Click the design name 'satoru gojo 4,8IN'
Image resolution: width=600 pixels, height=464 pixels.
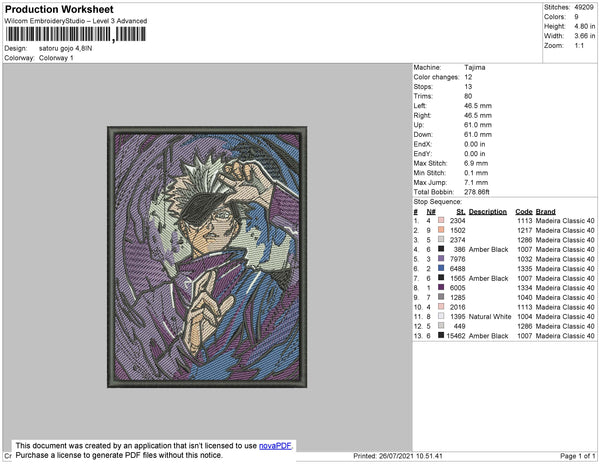pos(65,49)
